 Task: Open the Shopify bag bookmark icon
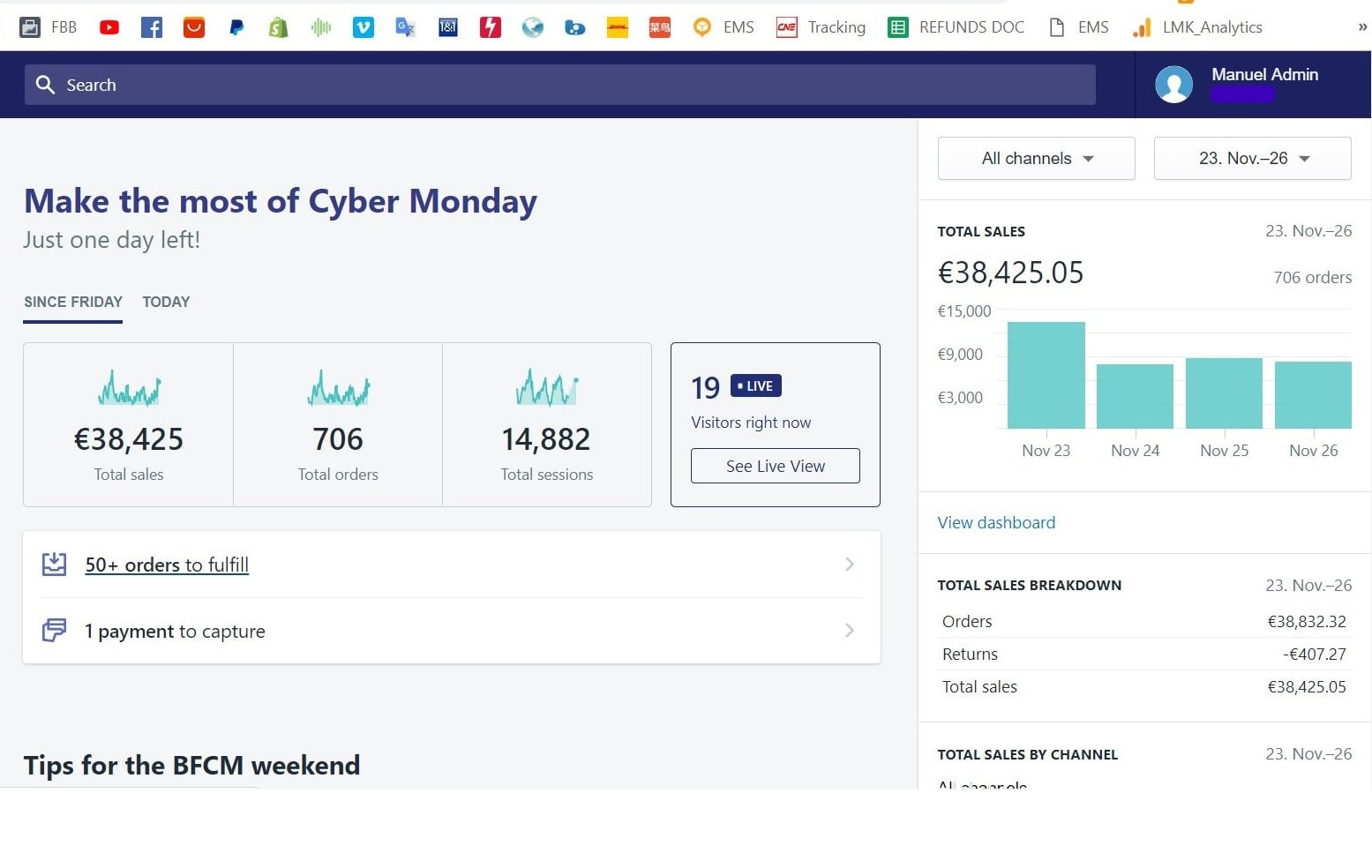[x=278, y=27]
